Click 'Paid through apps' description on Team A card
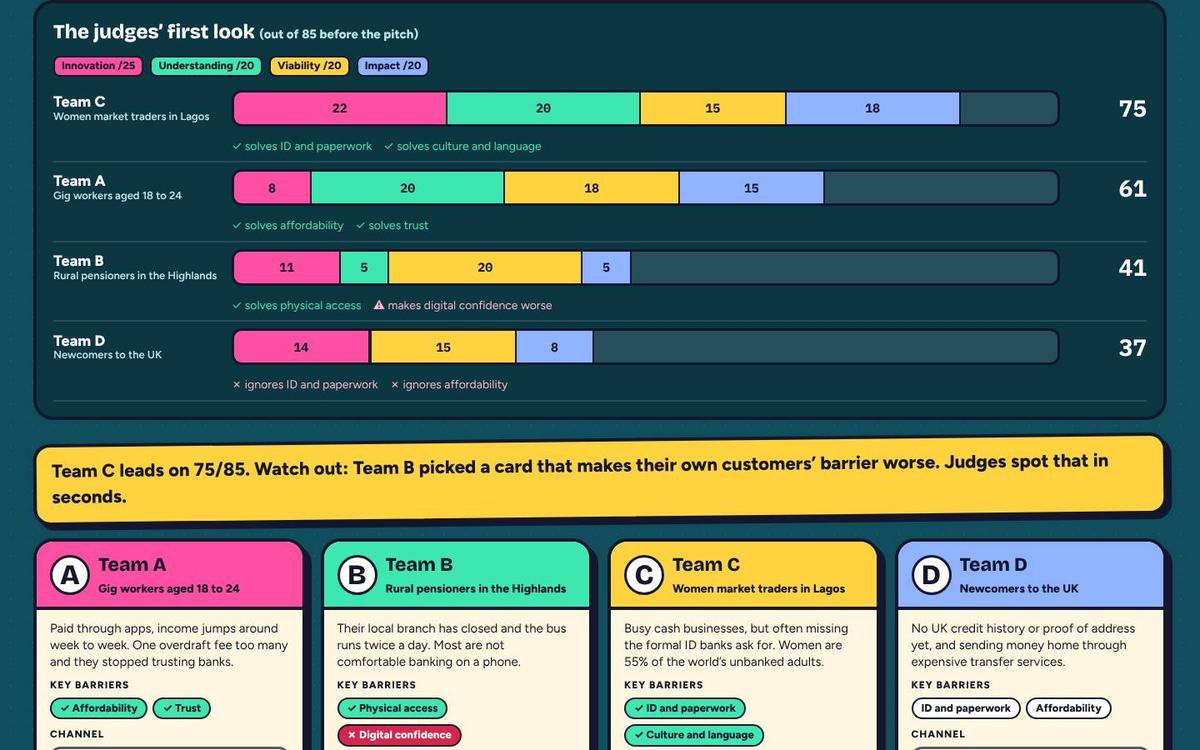Image resolution: width=1200 pixels, height=750 pixels. pyautogui.click(x=169, y=645)
